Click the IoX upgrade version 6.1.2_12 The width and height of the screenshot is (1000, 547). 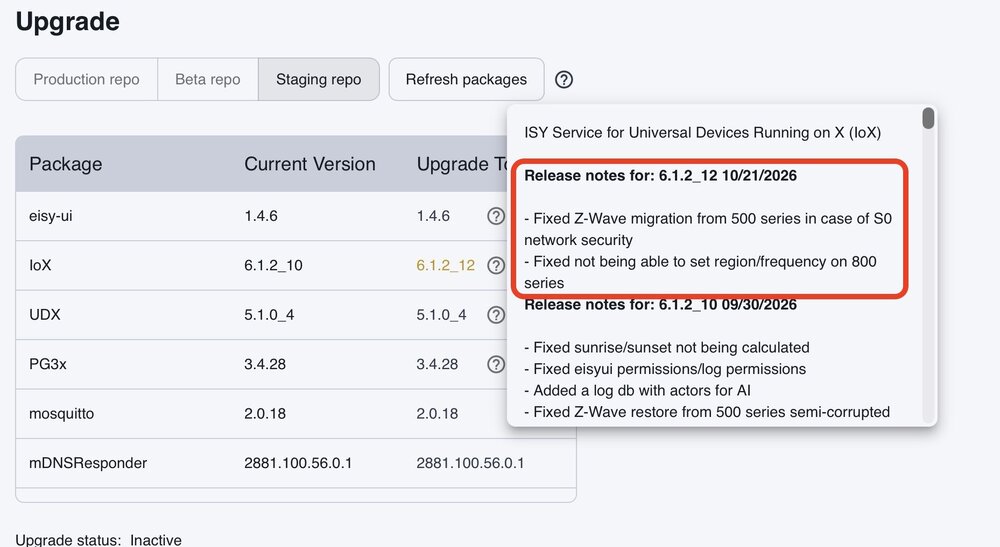(446, 265)
